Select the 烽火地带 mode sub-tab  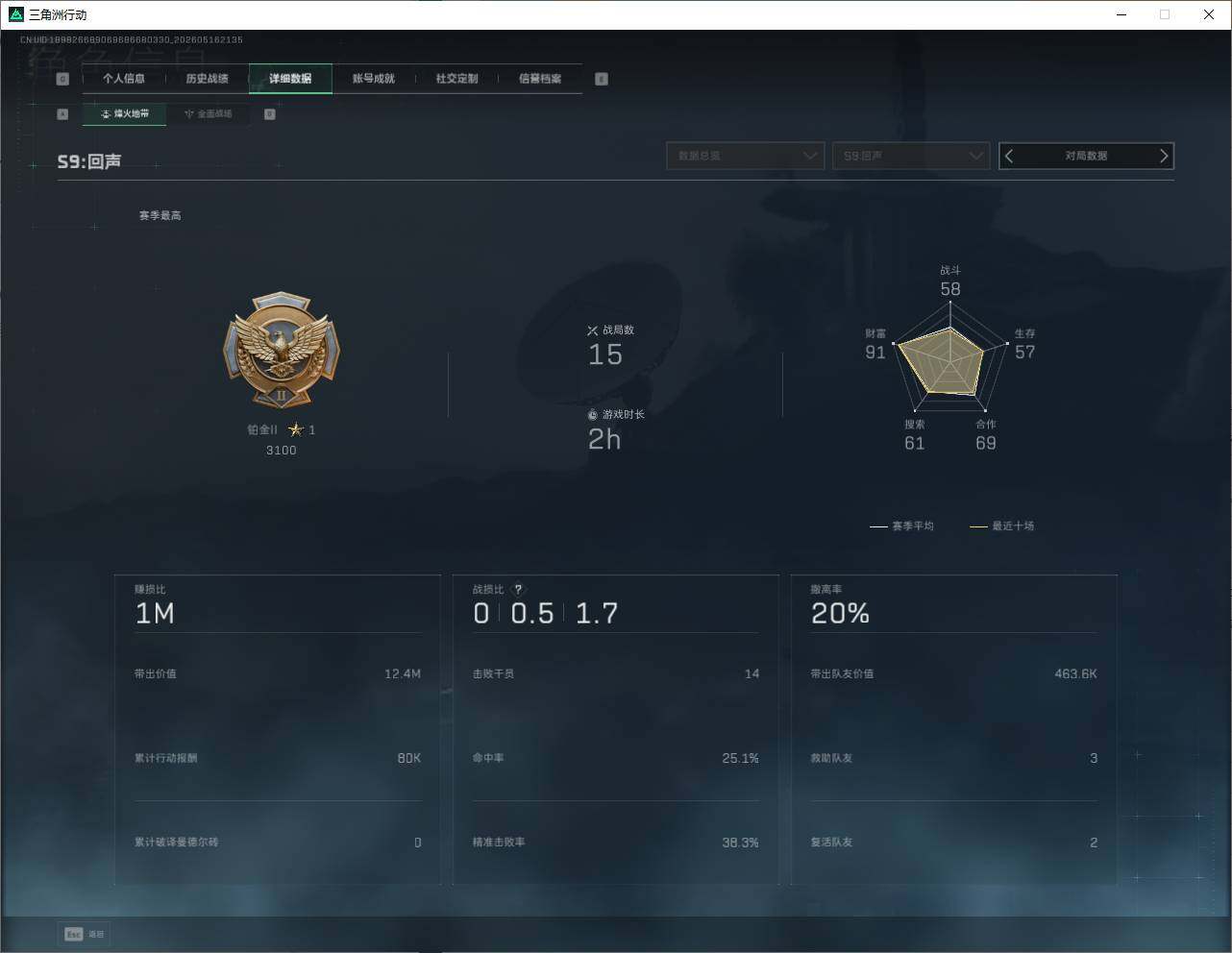point(124,114)
